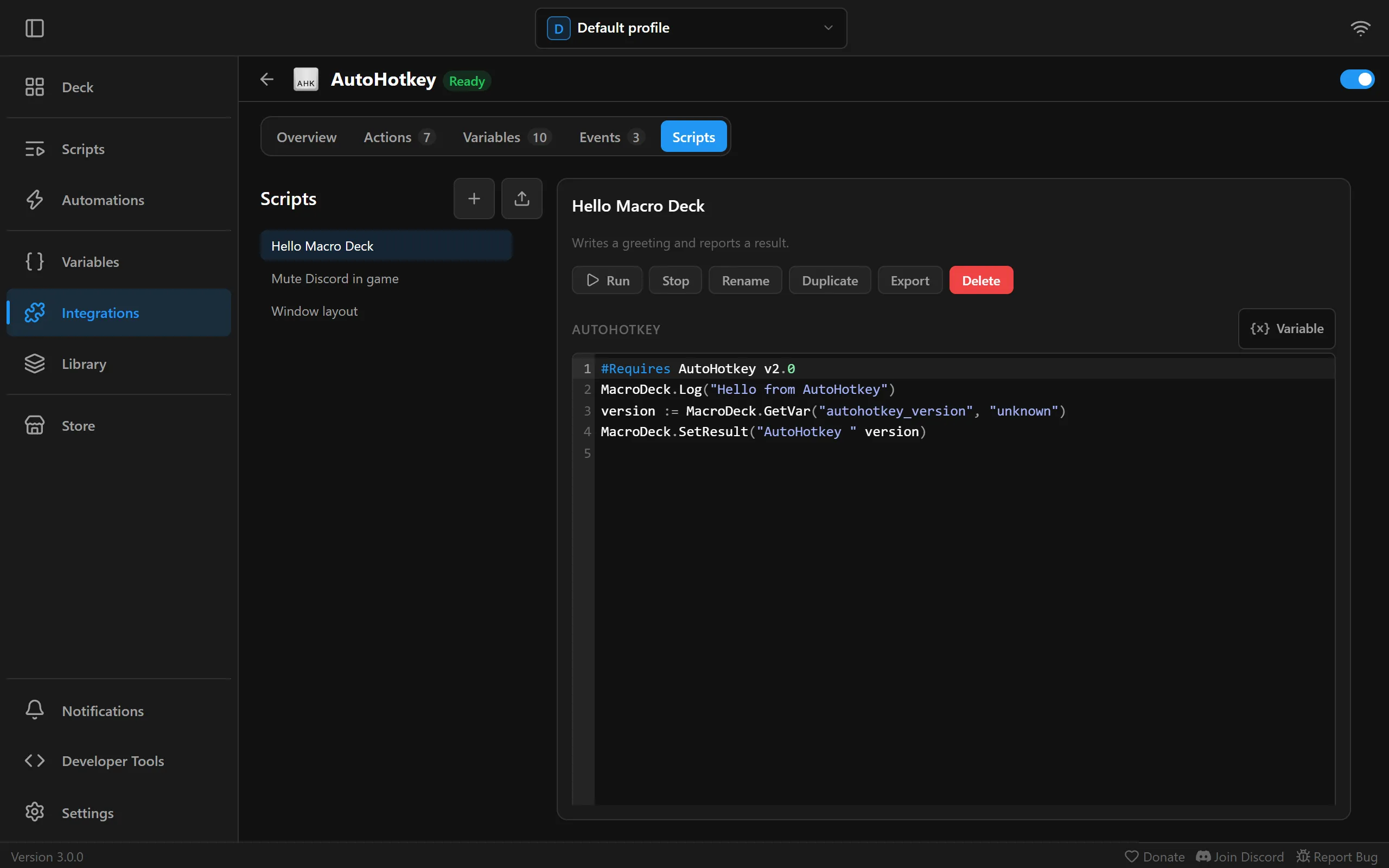This screenshot has height=868, width=1389.
Task: Switch to the Events tab
Action: (612, 137)
